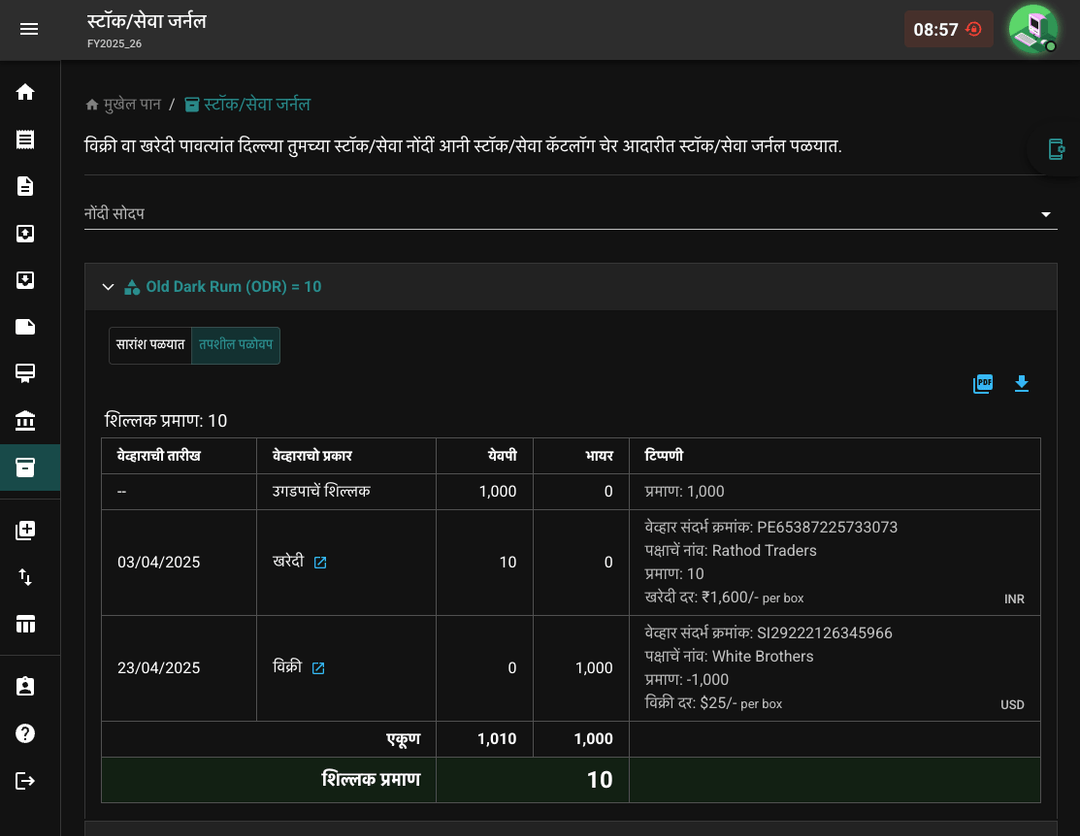Screen dimensions: 1080x836
Task: Open the settings panel icon at right edge
Action: [x=1056, y=149]
